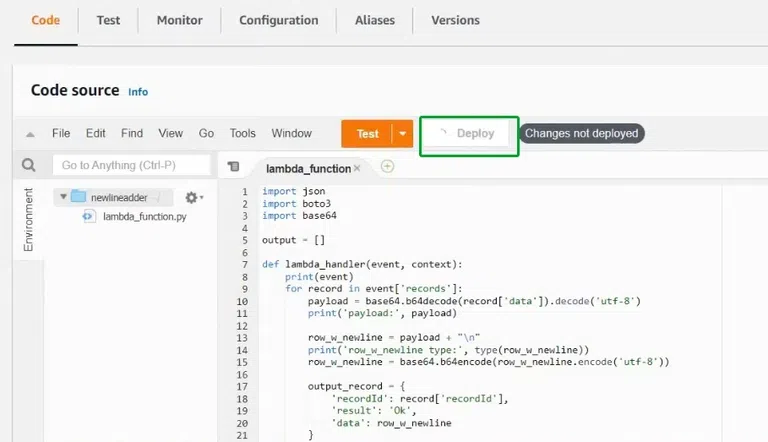Click the orange Test button
Viewport: 768px width, 442px height.
pos(367,133)
